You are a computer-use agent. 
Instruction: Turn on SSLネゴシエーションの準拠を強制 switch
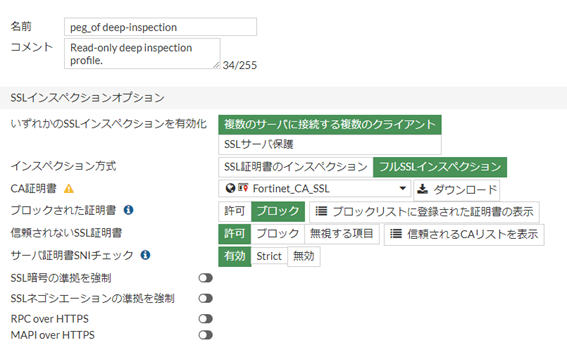(x=205, y=298)
